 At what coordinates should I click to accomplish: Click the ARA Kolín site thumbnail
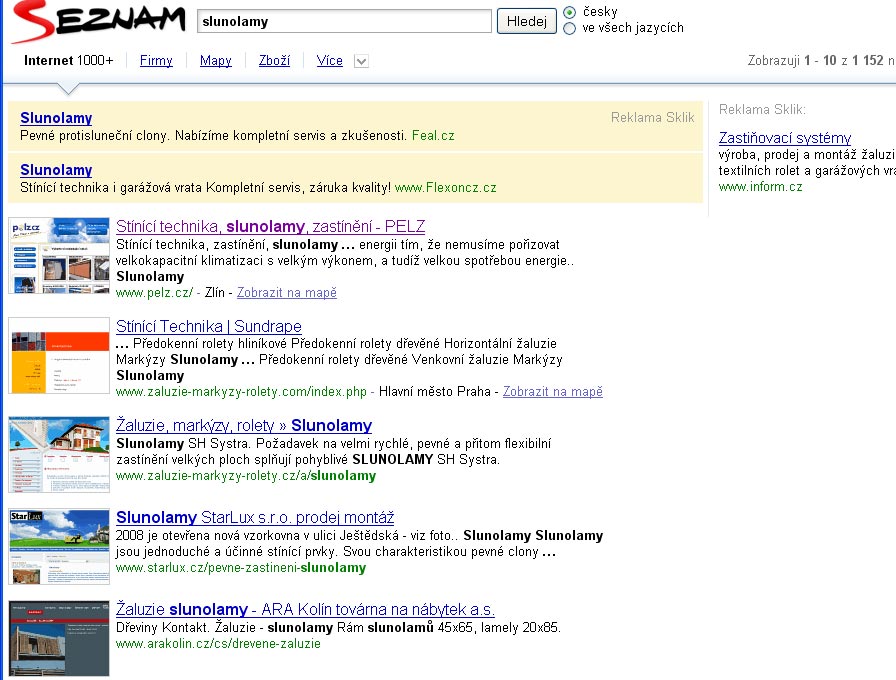pos(59,638)
